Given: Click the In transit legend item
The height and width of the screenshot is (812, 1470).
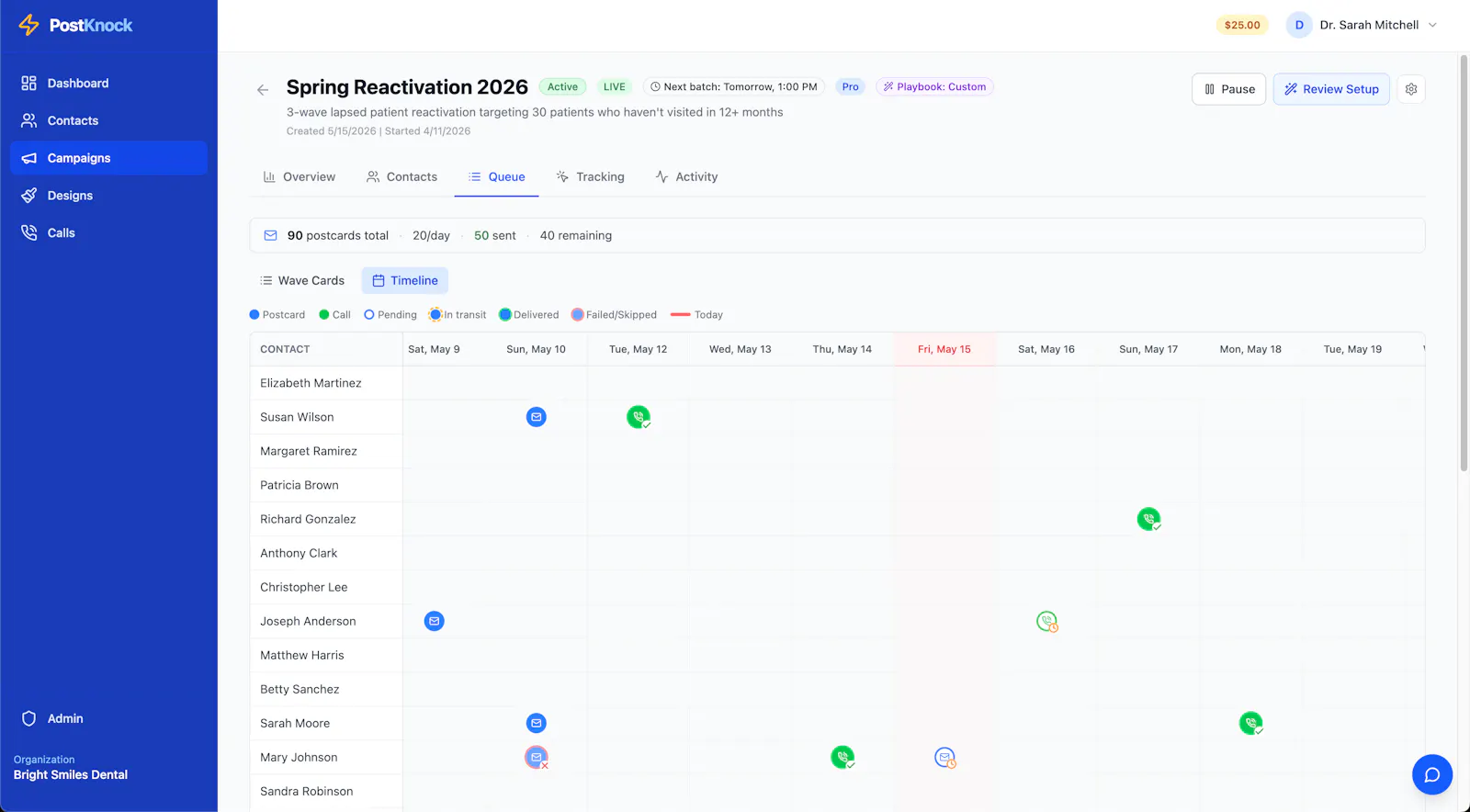Looking at the screenshot, I should 458,315.
